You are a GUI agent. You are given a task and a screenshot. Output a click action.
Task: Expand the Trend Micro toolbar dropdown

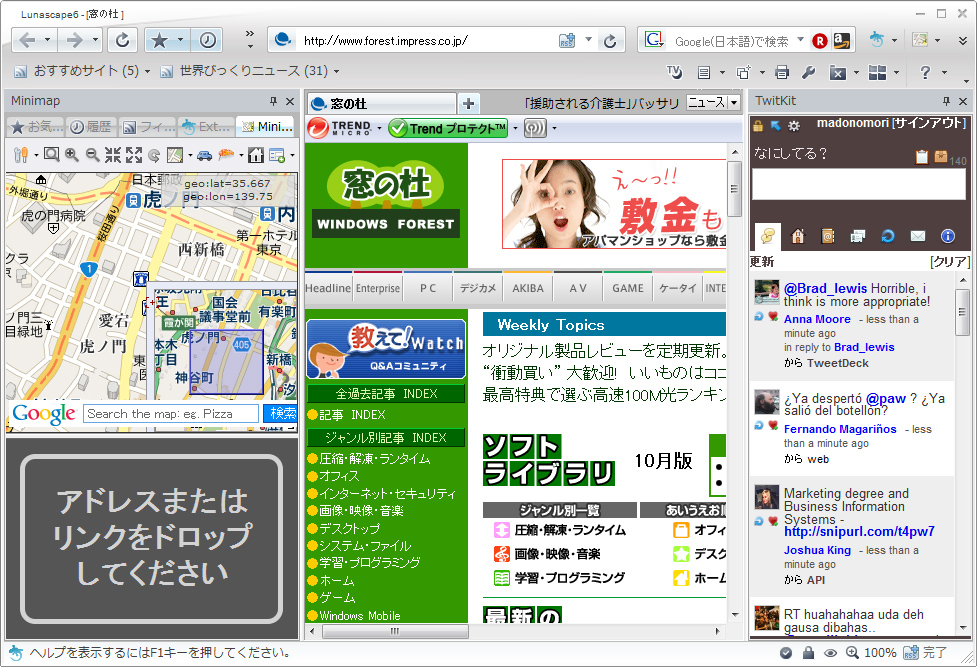(x=379, y=128)
